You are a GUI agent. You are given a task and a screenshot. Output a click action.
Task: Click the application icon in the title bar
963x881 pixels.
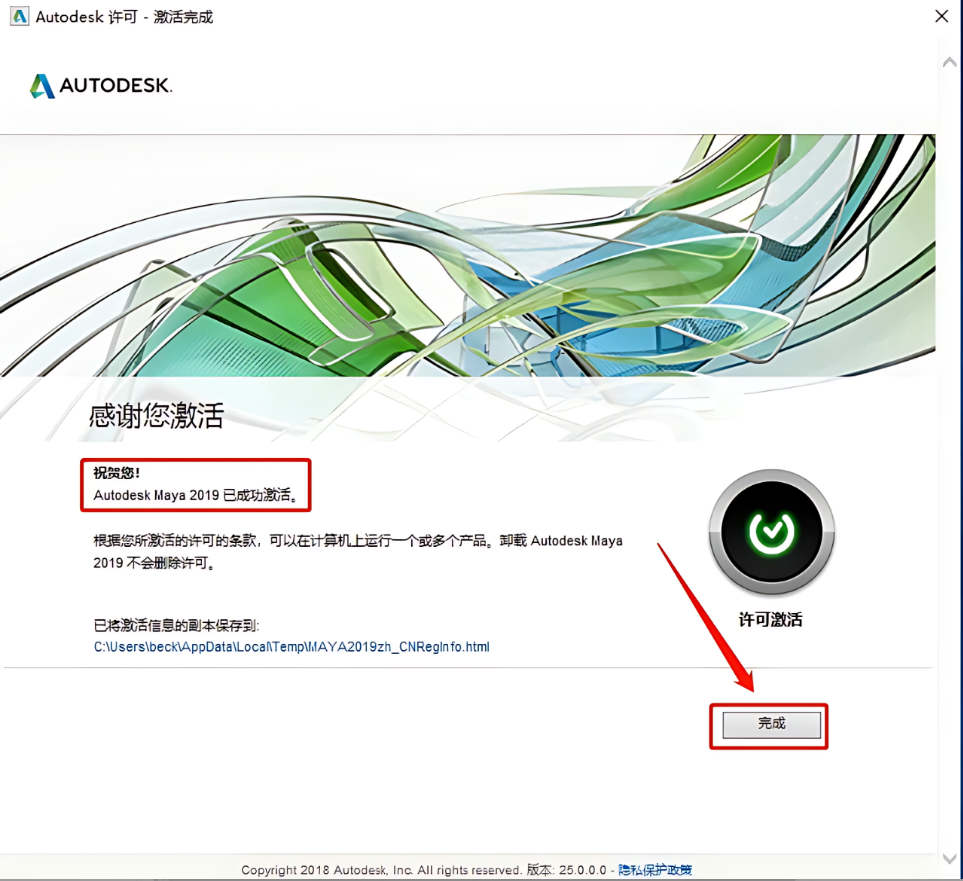click(x=19, y=16)
